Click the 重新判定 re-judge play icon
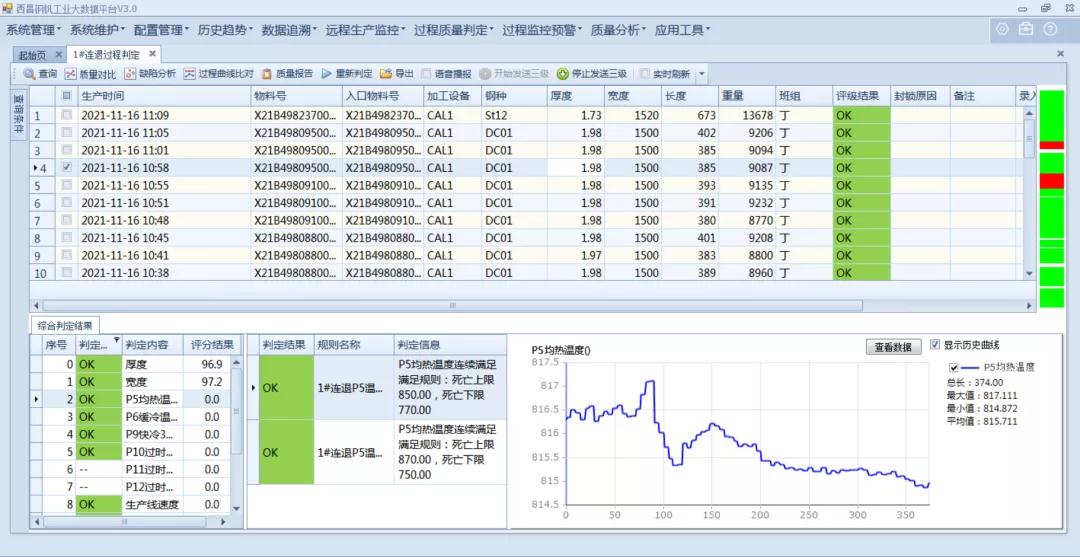 click(x=326, y=74)
